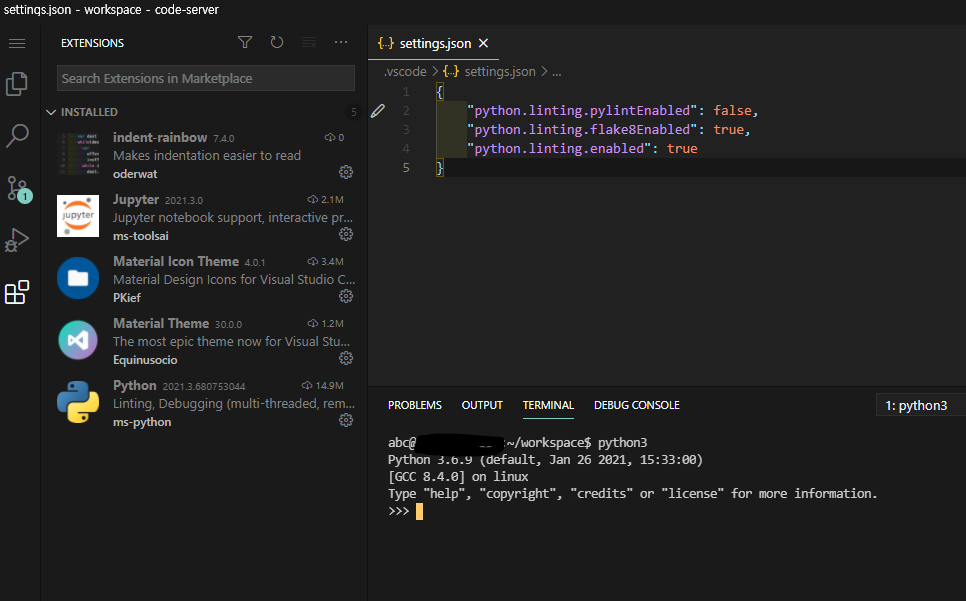Open the hamburger application menu

click(x=17, y=44)
